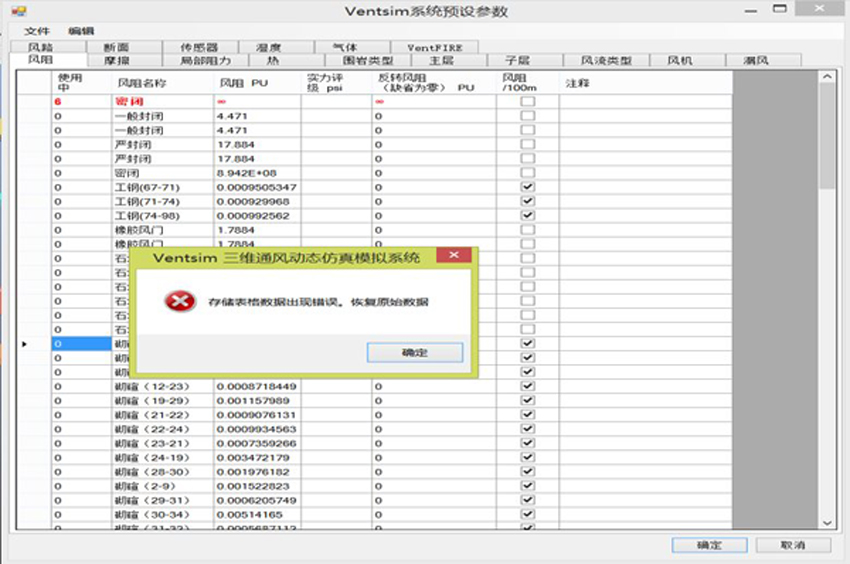Screen dimensions: 850x564
Task: Select the cell with value 0.003472179
Action: click(257, 458)
